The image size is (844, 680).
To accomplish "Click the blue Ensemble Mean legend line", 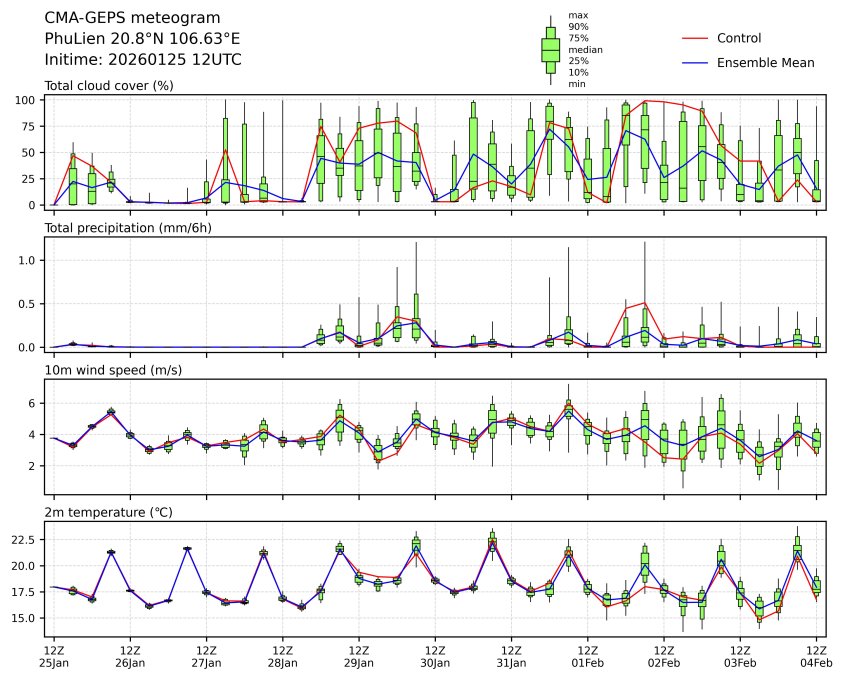I will tap(695, 62).
